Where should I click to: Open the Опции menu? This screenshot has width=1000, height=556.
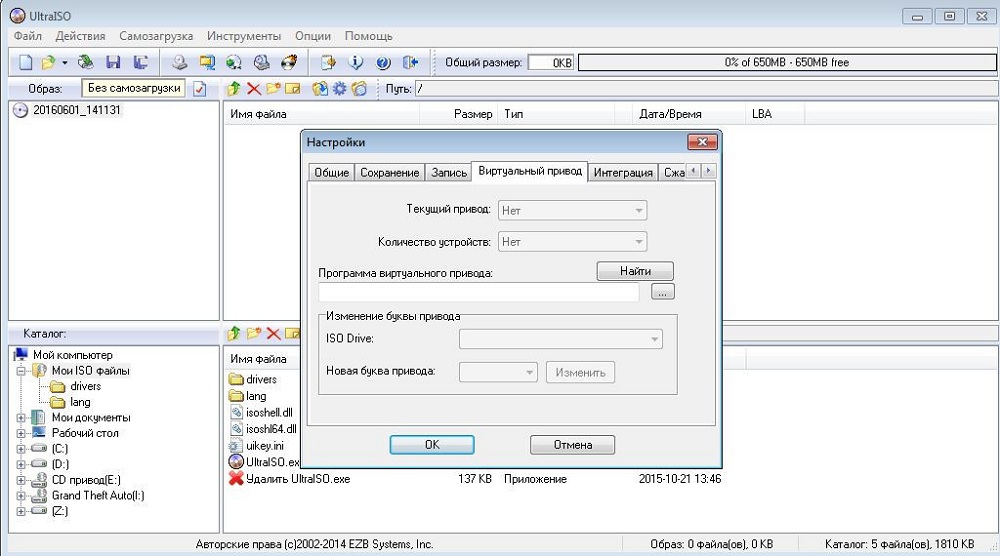[x=312, y=36]
